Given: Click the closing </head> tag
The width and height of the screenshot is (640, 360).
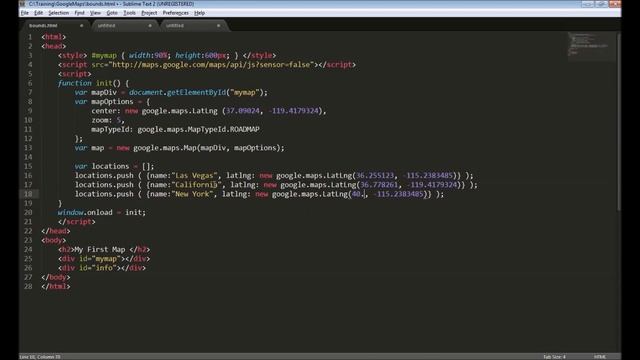Looking at the screenshot, I should pos(56,231).
